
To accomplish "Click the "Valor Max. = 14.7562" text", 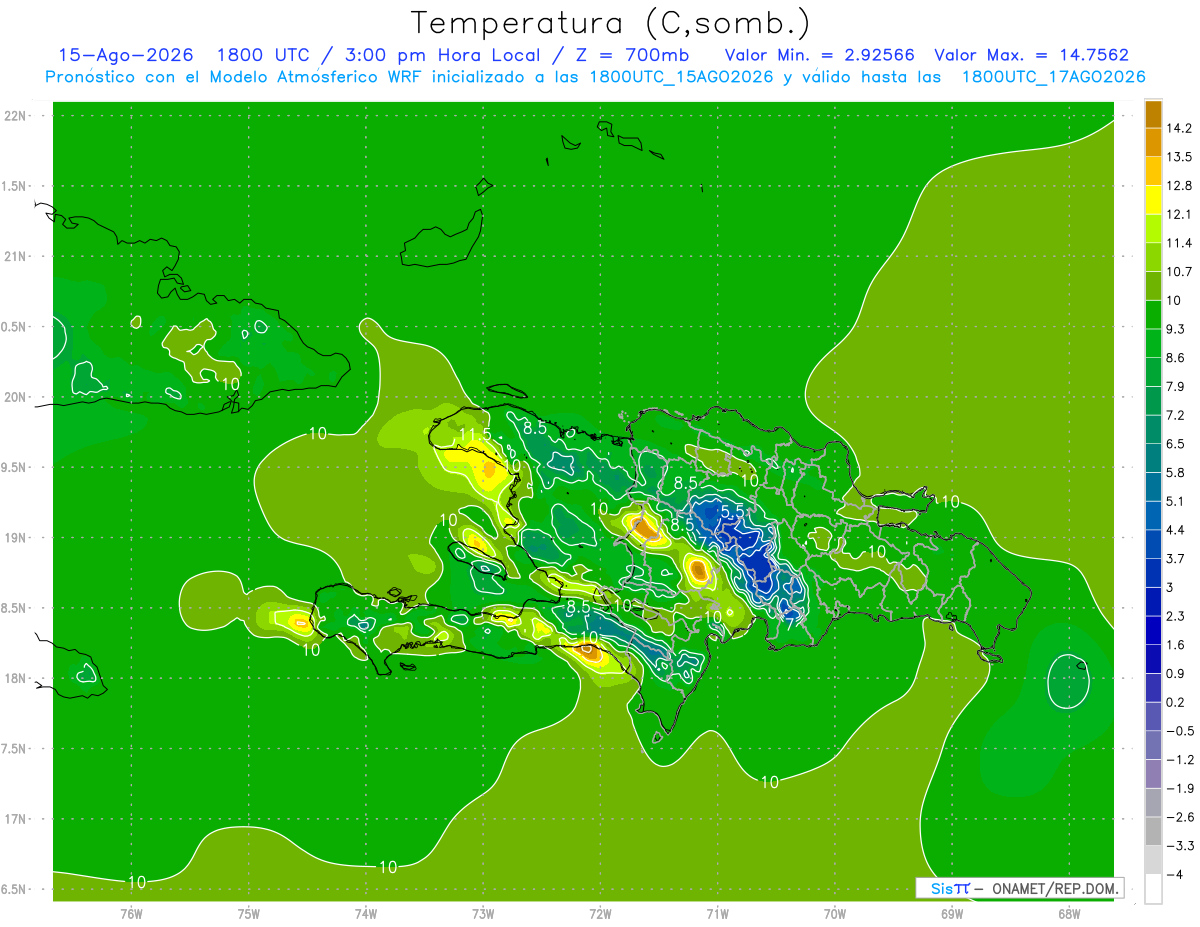I will pyautogui.click(x=1031, y=55).
